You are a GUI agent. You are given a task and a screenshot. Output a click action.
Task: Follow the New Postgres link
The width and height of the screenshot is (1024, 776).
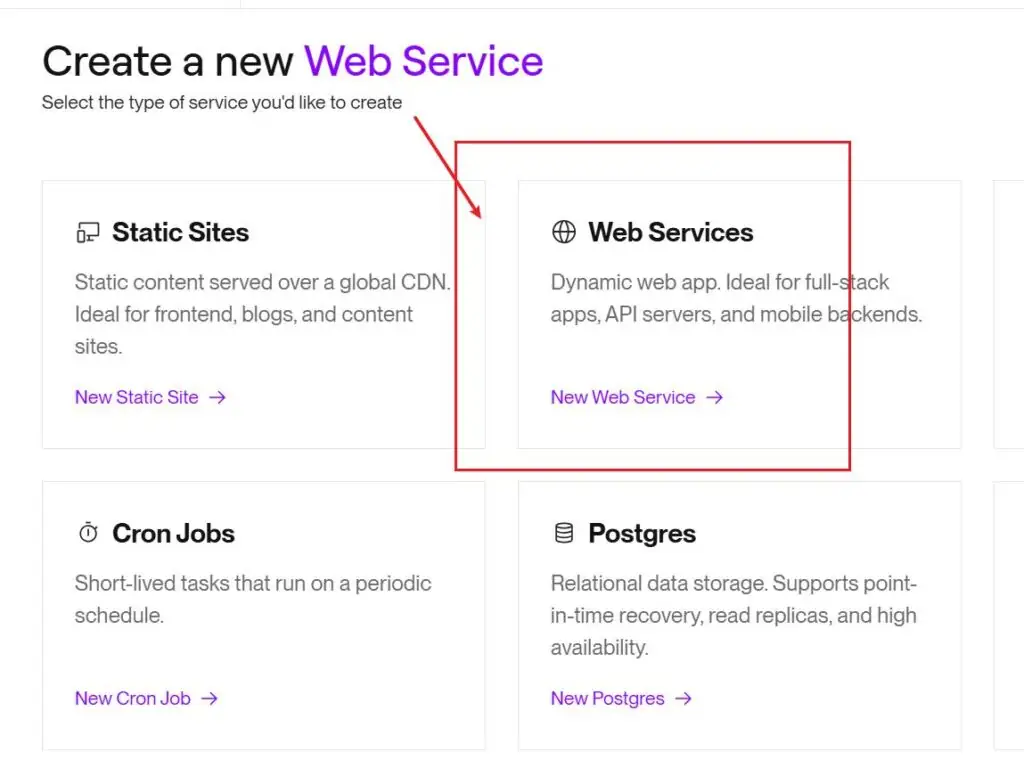(608, 699)
